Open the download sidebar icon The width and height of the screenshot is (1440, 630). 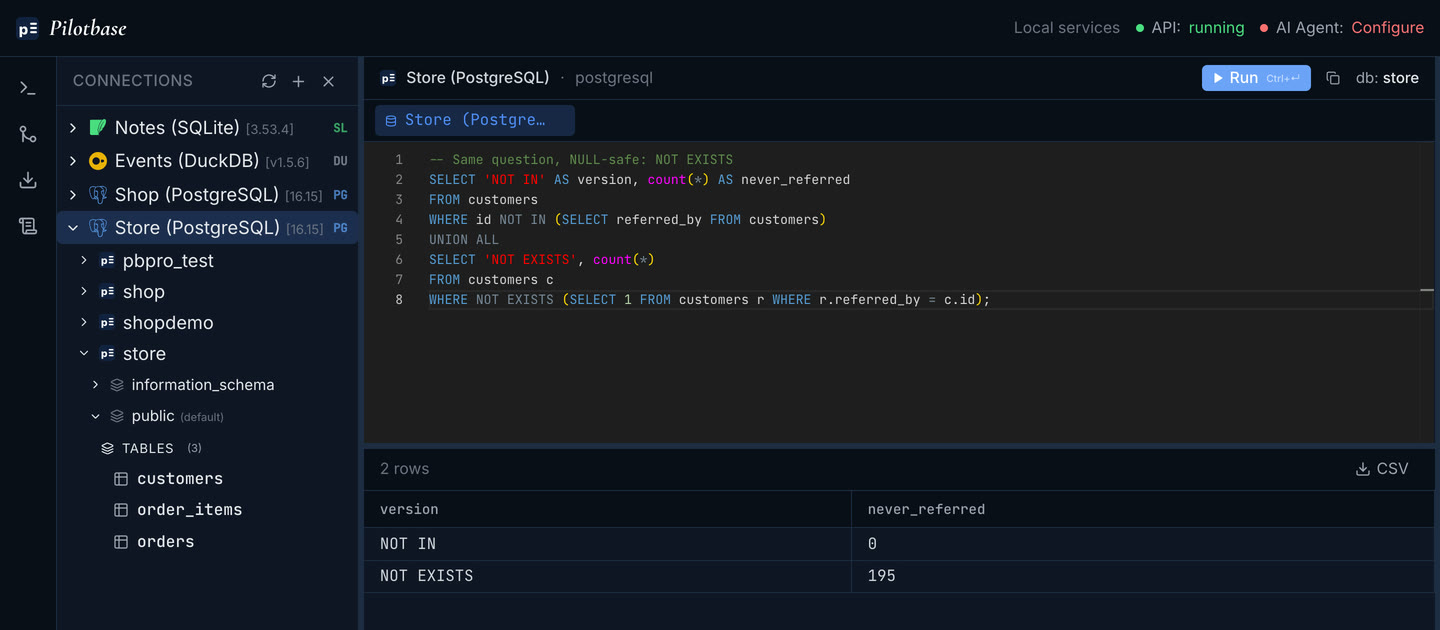tap(28, 180)
